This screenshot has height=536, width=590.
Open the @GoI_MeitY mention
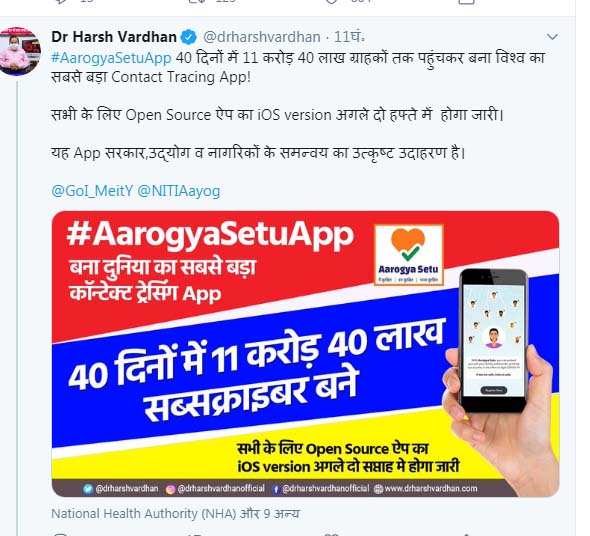[x=92, y=191]
